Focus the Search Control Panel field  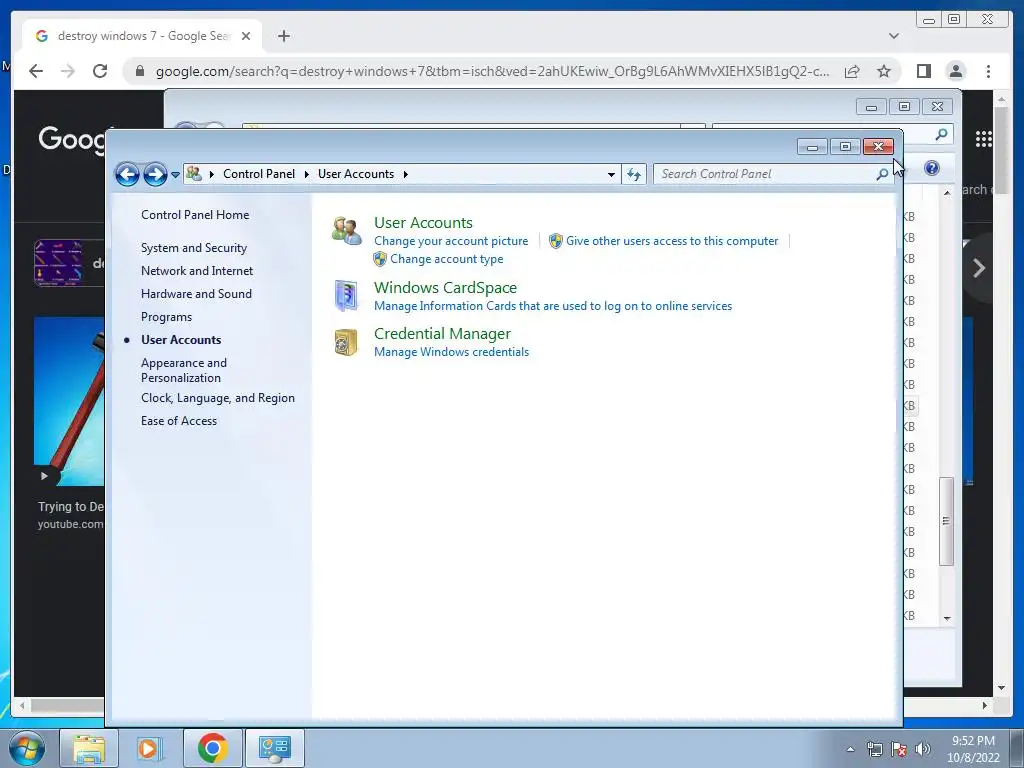click(764, 174)
